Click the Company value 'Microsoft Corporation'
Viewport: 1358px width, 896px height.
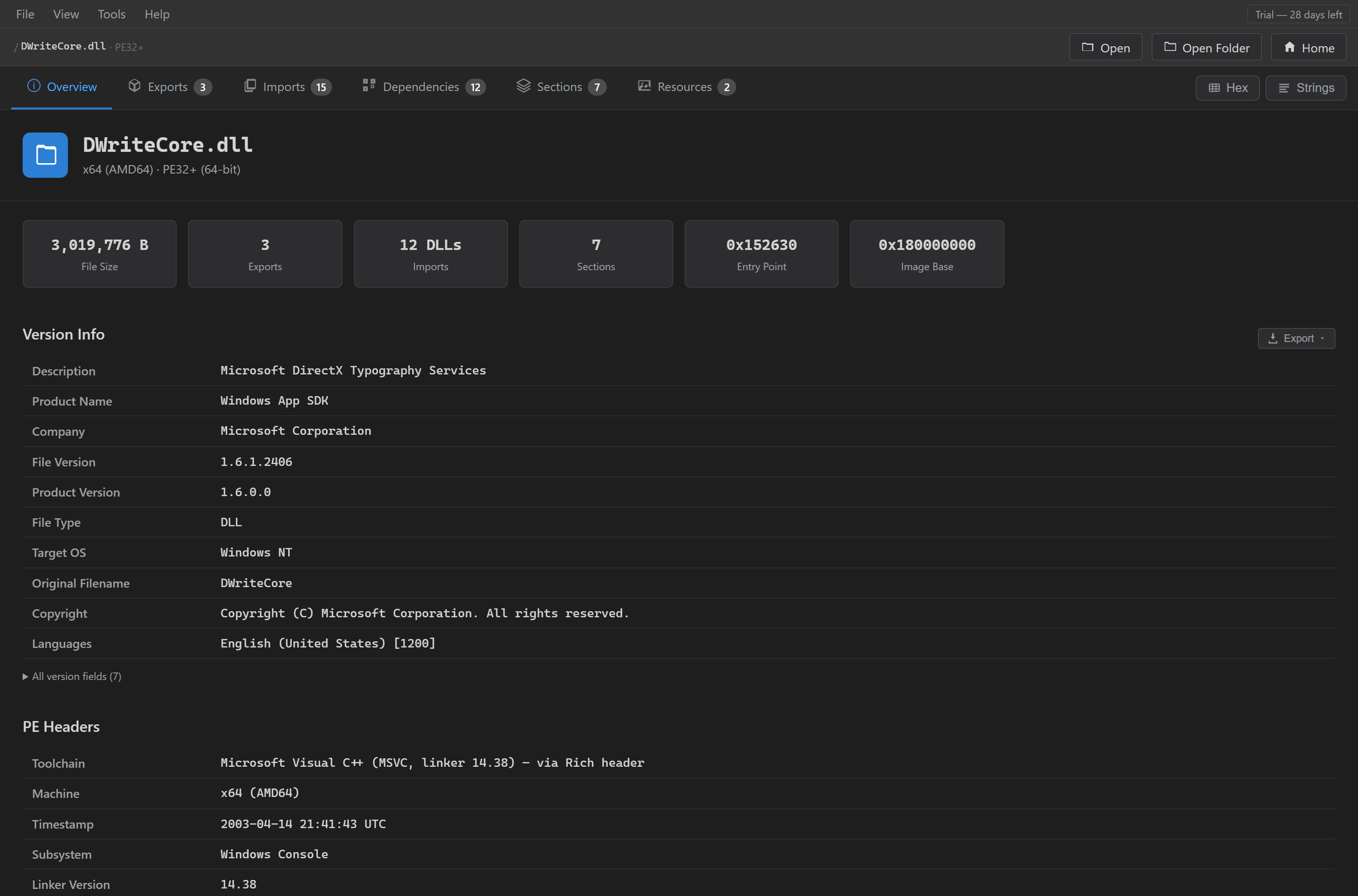pos(296,431)
